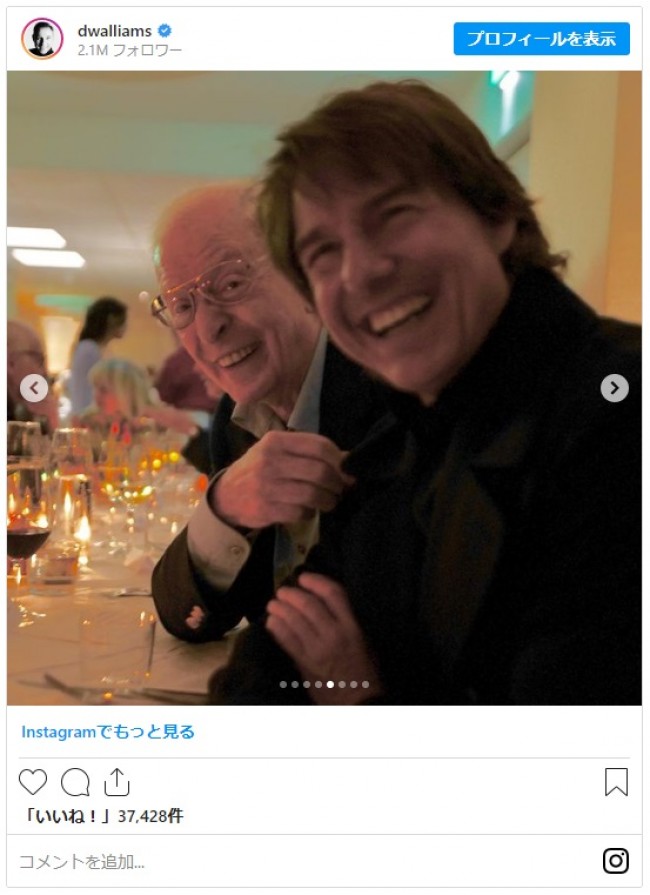The width and height of the screenshot is (650, 895).
Task: Save the post with the bookmark icon
Action: [x=616, y=781]
